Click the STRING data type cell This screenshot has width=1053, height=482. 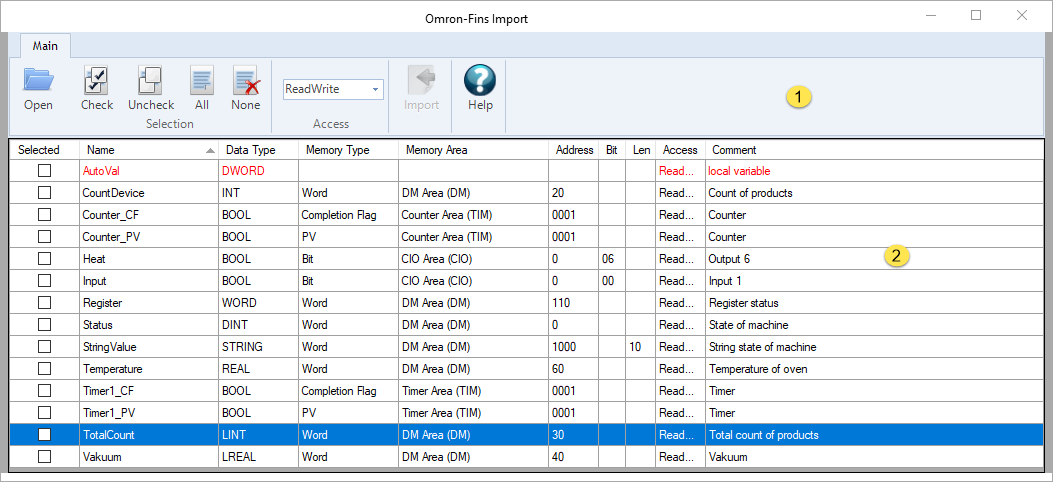tap(258, 347)
